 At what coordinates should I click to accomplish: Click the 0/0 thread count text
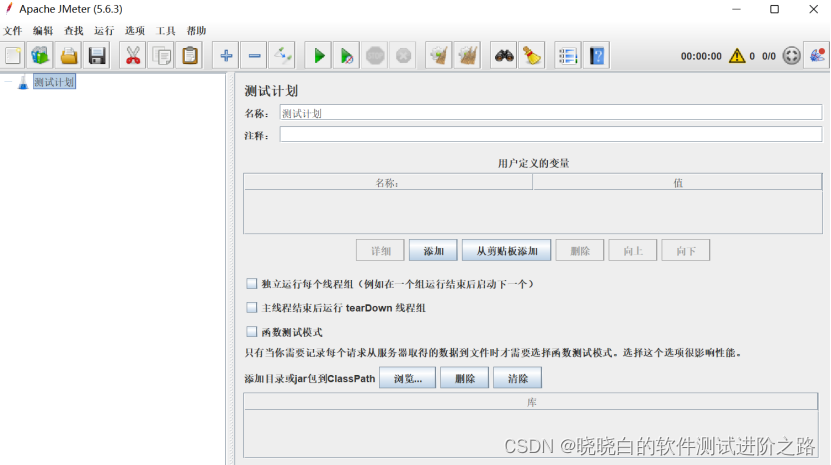pos(768,56)
